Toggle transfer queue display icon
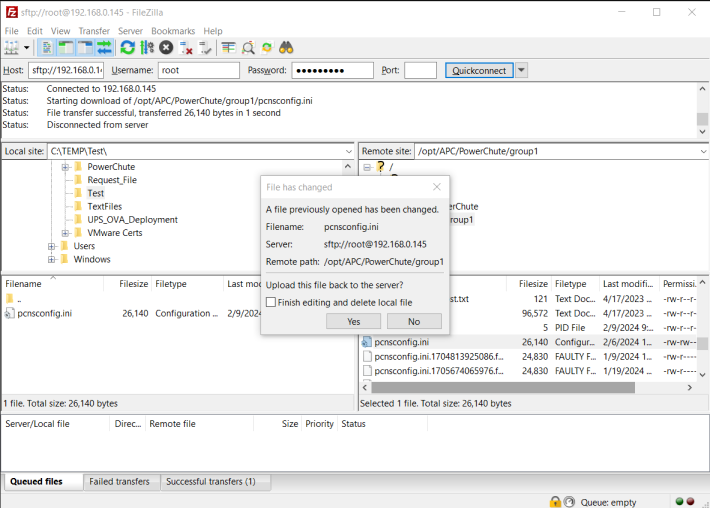 [104, 48]
